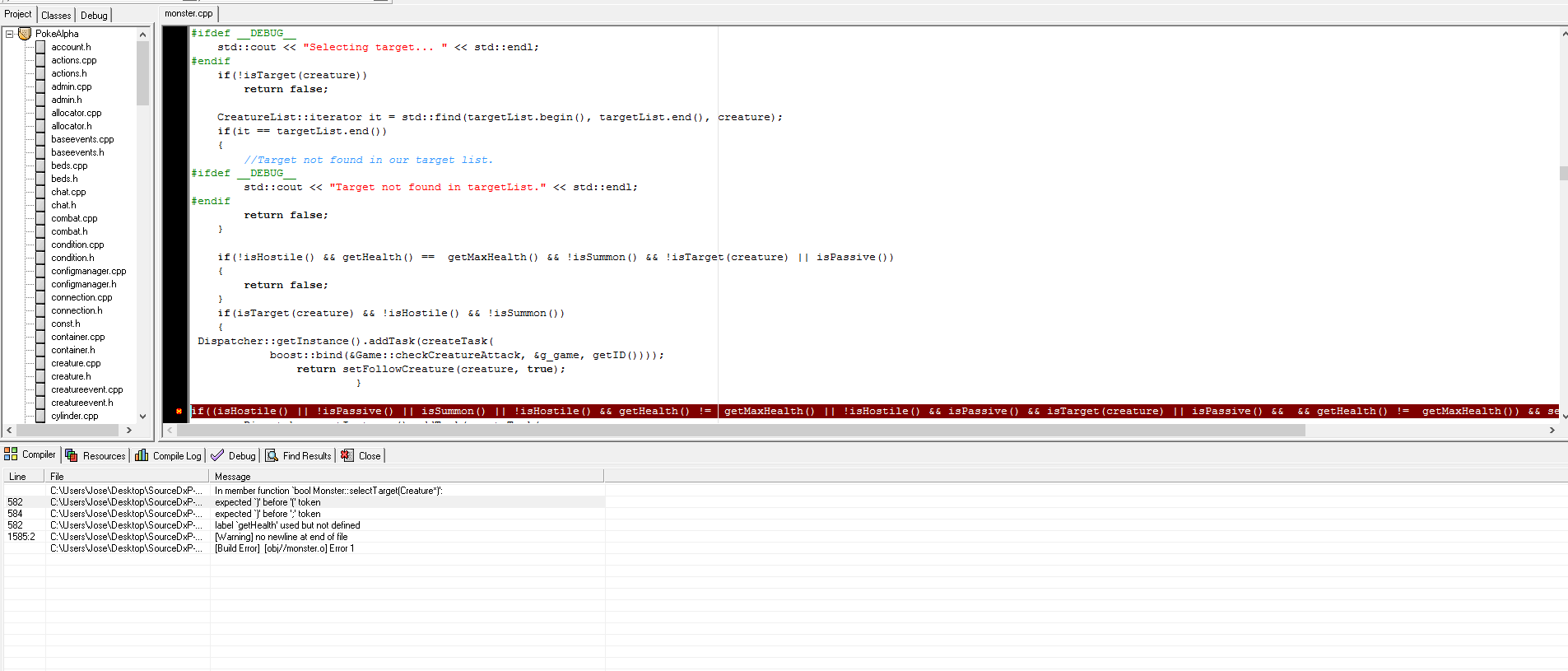Open the Resources bottom tab
Screen dimensions: 1568x671
click(95, 455)
